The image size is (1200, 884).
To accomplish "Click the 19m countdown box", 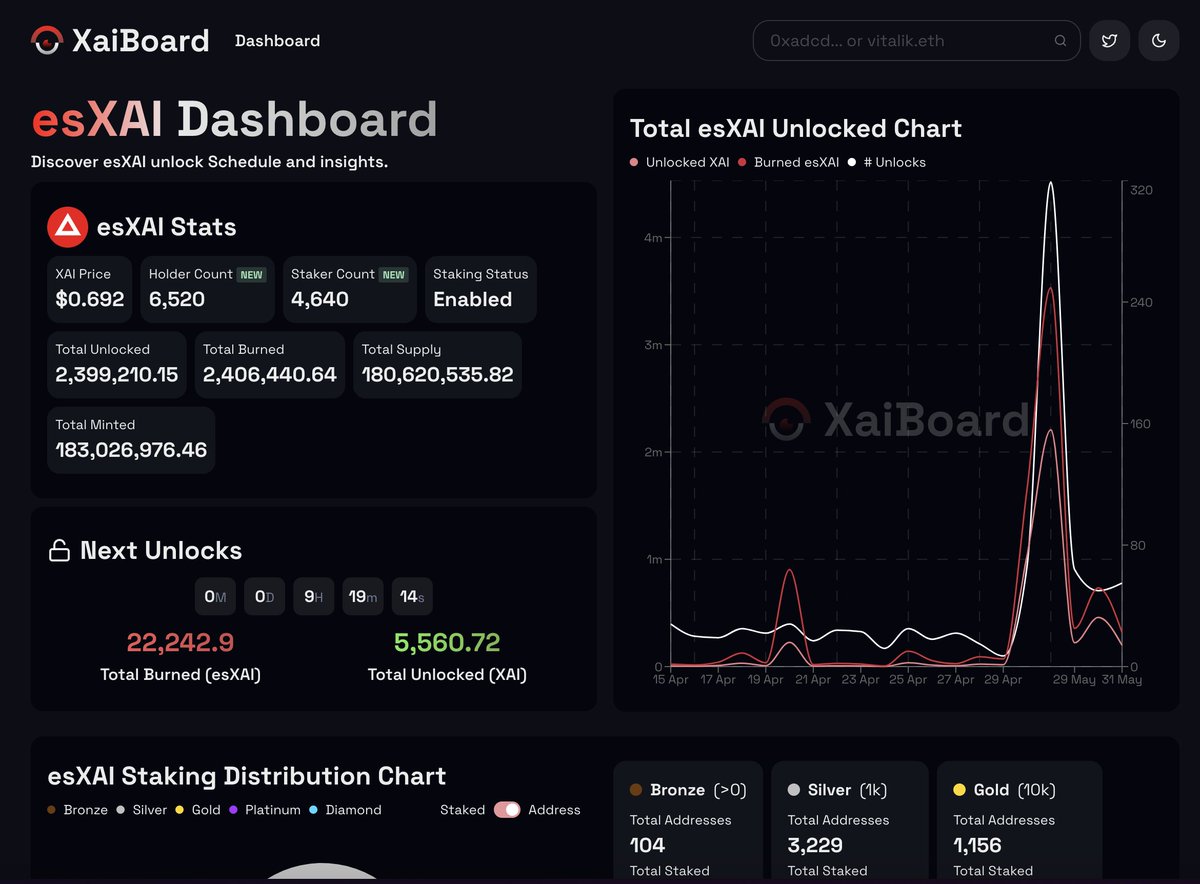I will 363,597.
